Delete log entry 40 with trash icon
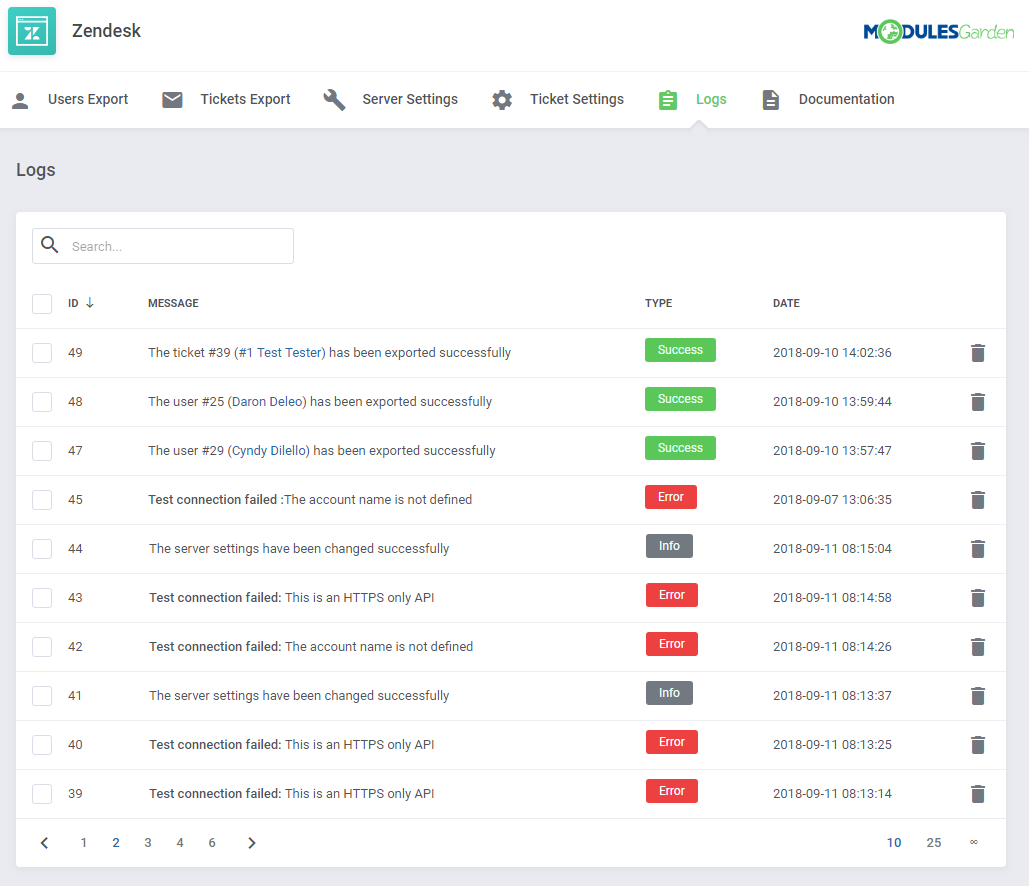The image size is (1029, 886). [x=978, y=745]
